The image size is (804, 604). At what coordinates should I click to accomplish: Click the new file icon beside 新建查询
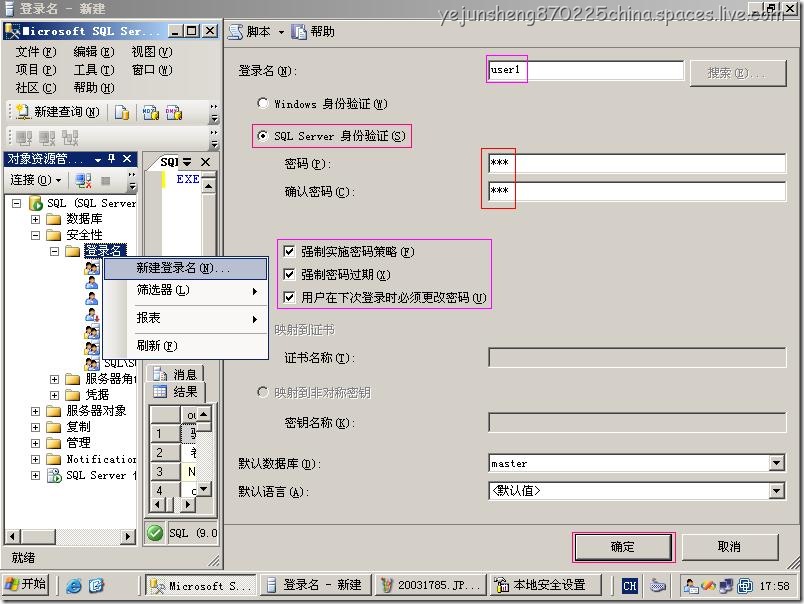pos(122,112)
